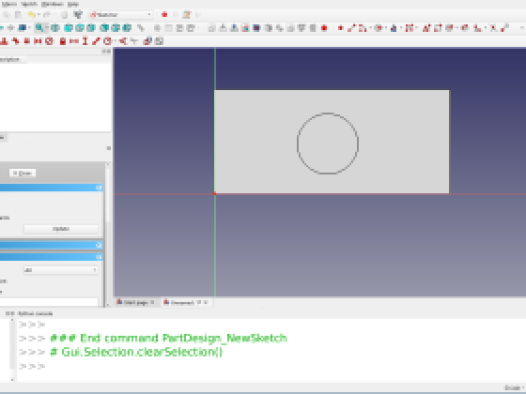Open the Windows menu
The width and height of the screenshot is (526, 394).
point(52,4)
